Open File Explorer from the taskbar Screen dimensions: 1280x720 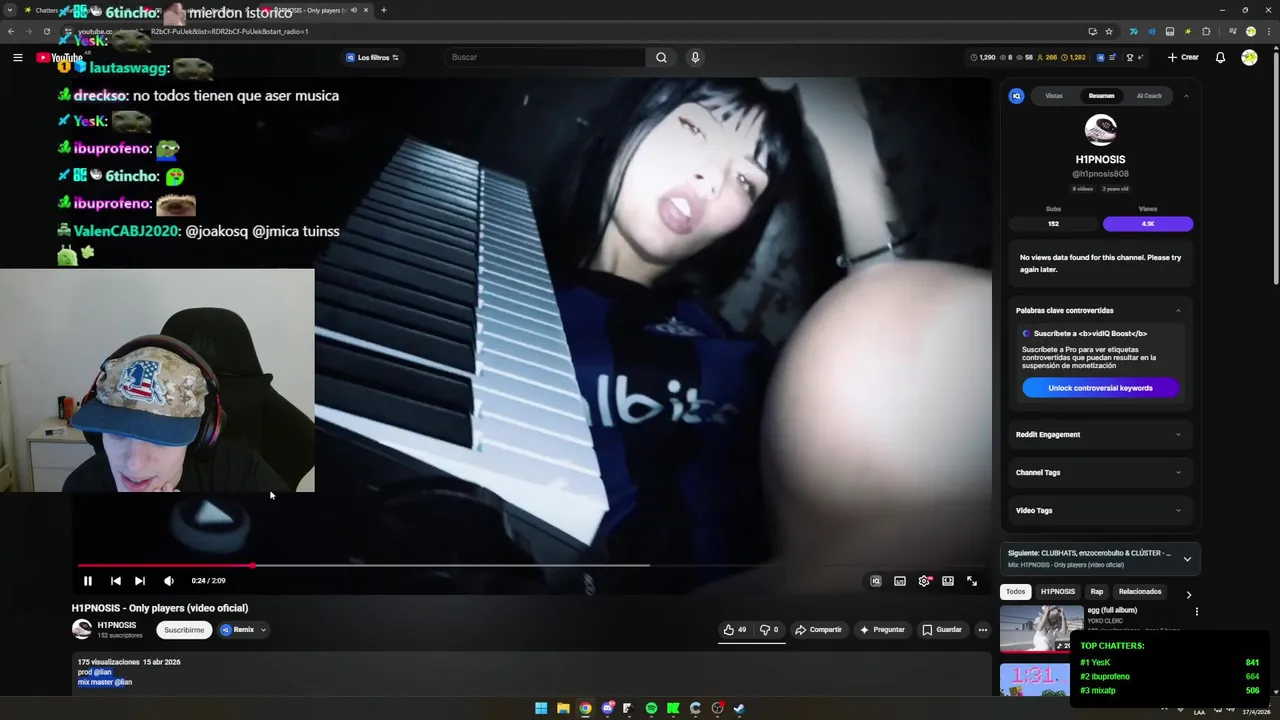563,708
